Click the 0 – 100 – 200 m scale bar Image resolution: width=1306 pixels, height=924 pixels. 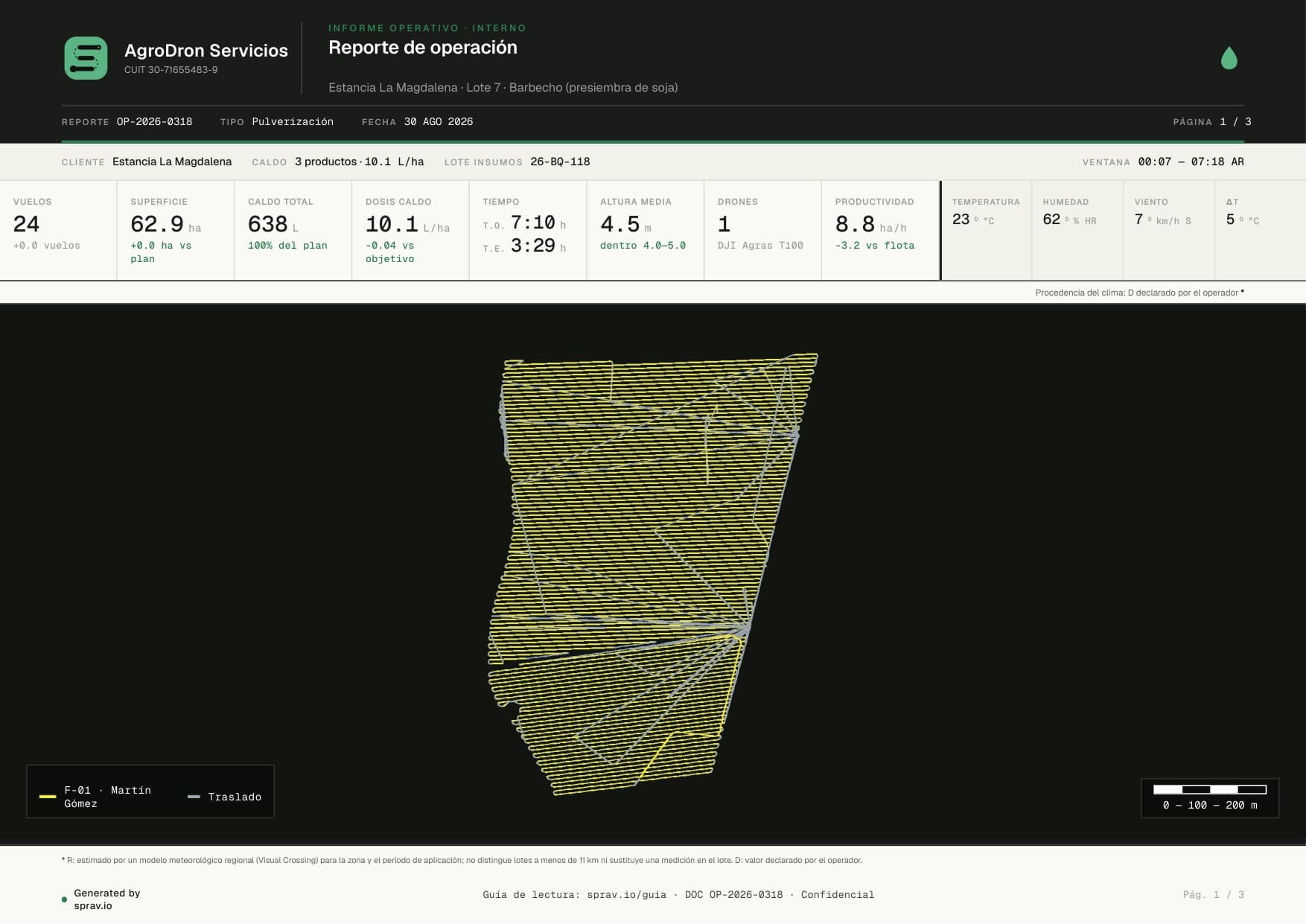click(x=1209, y=789)
